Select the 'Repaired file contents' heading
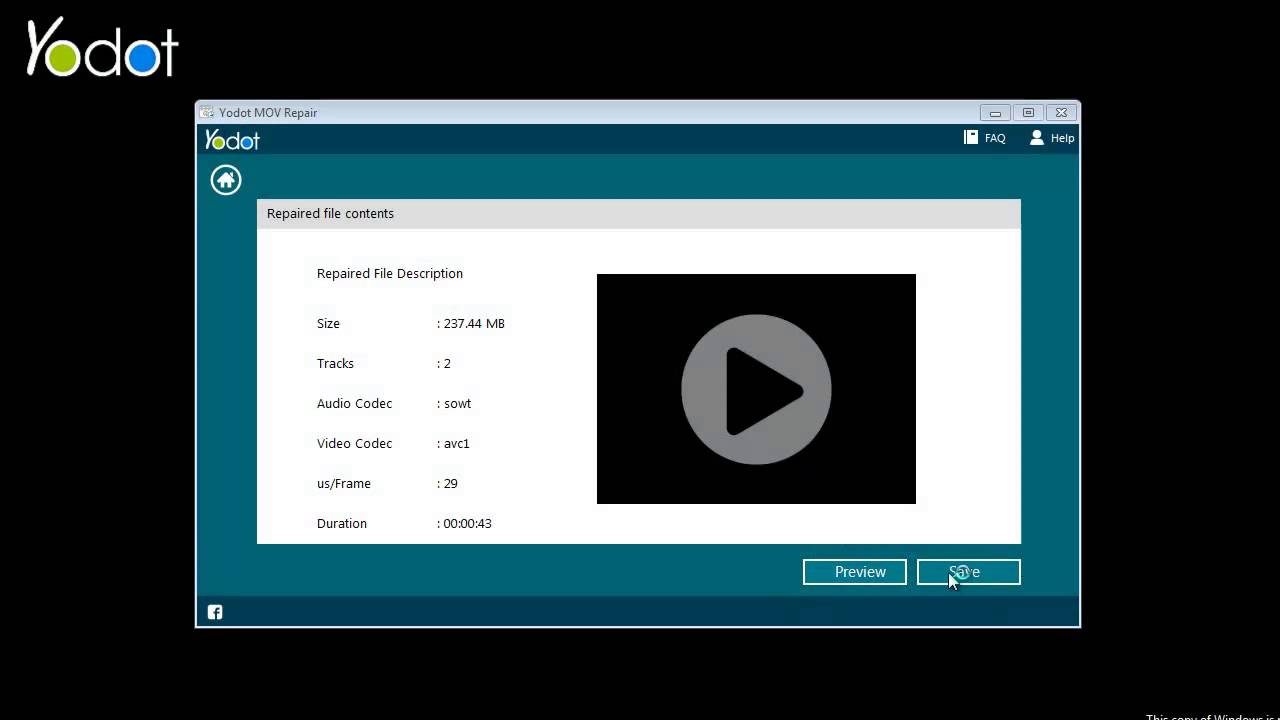The image size is (1280, 720). click(330, 213)
